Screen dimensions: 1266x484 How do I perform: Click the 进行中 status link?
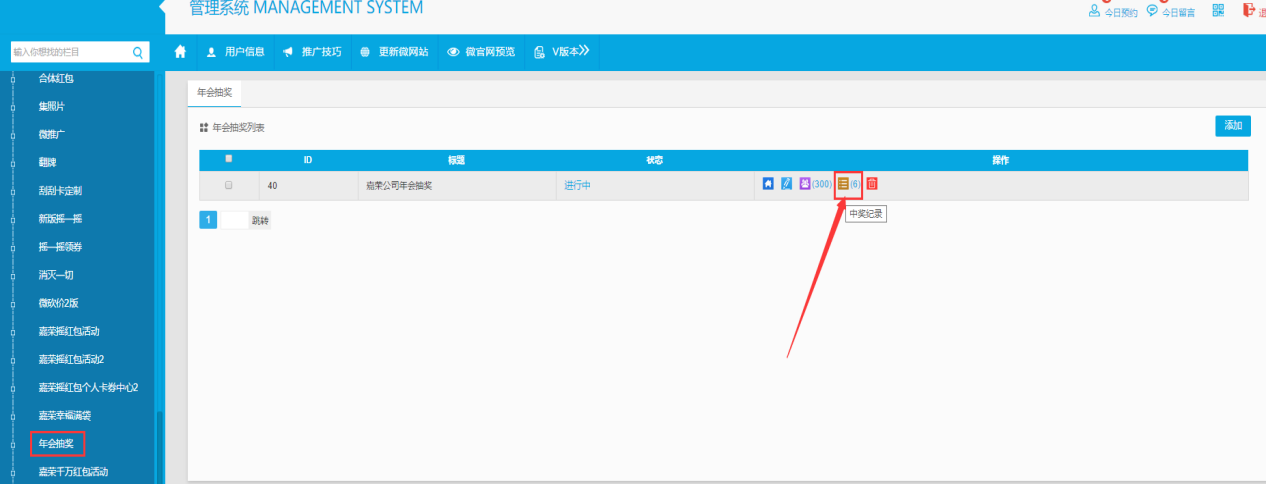click(x=577, y=185)
